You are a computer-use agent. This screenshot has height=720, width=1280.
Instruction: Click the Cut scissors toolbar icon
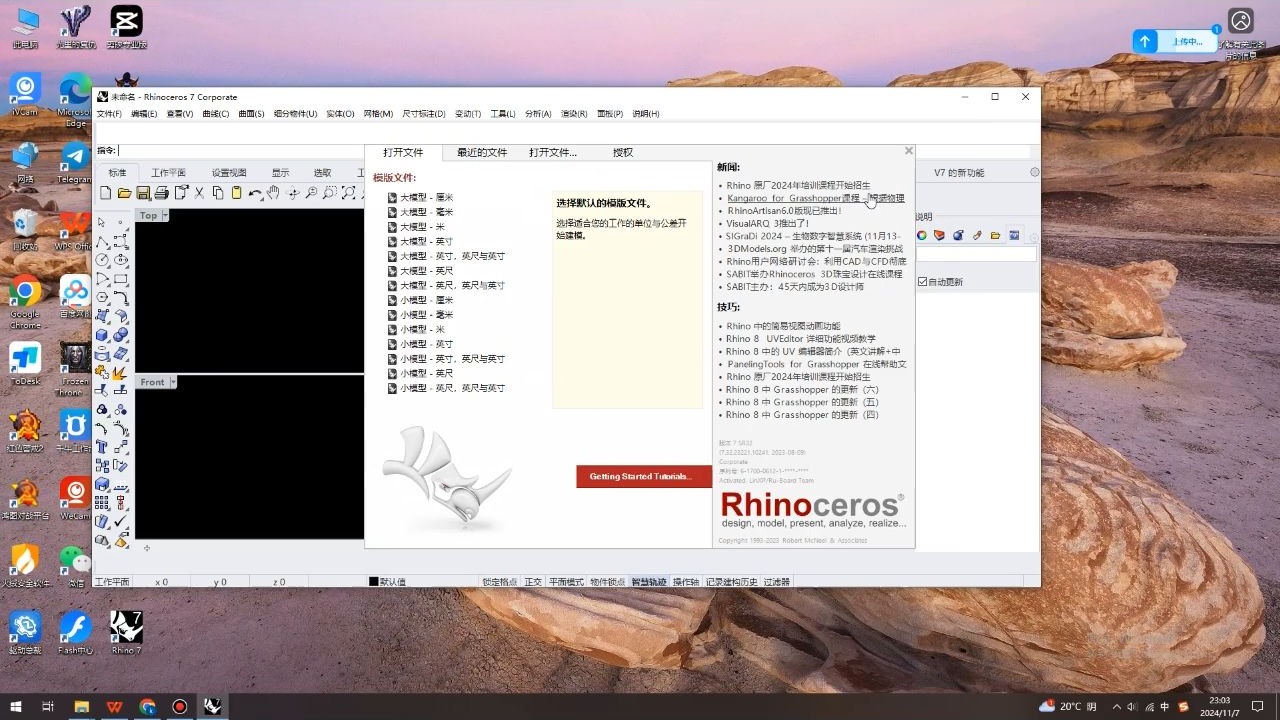coord(199,193)
